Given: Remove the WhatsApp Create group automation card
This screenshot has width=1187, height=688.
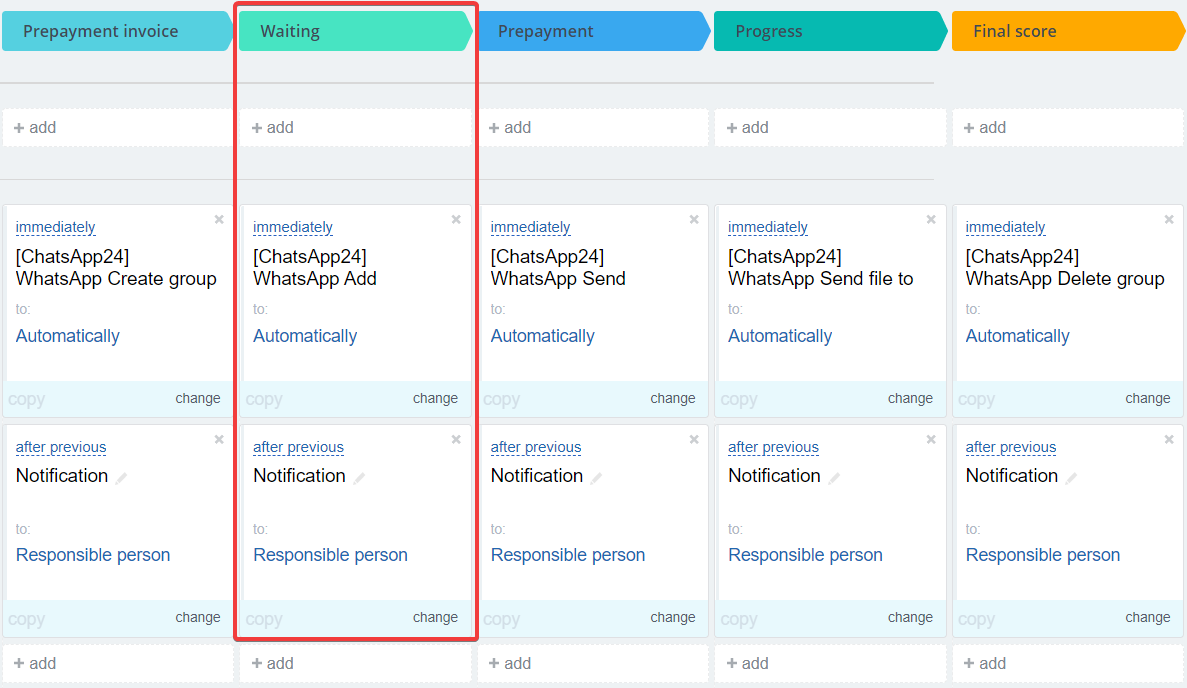Looking at the screenshot, I should tap(219, 220).
